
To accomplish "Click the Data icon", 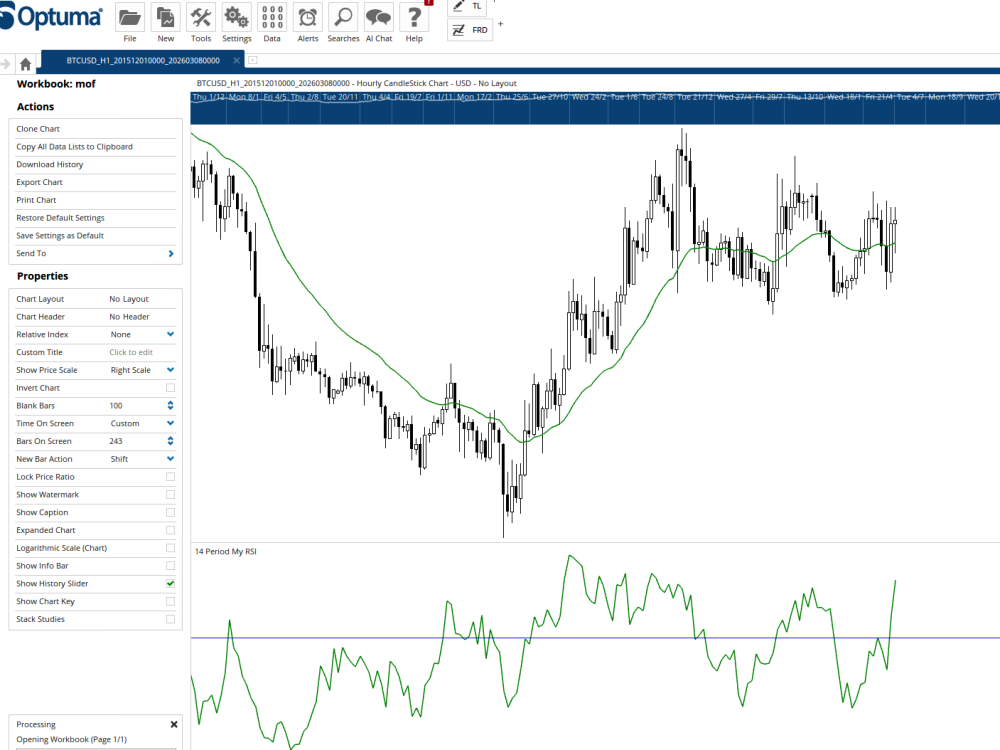I will [272, 18].
